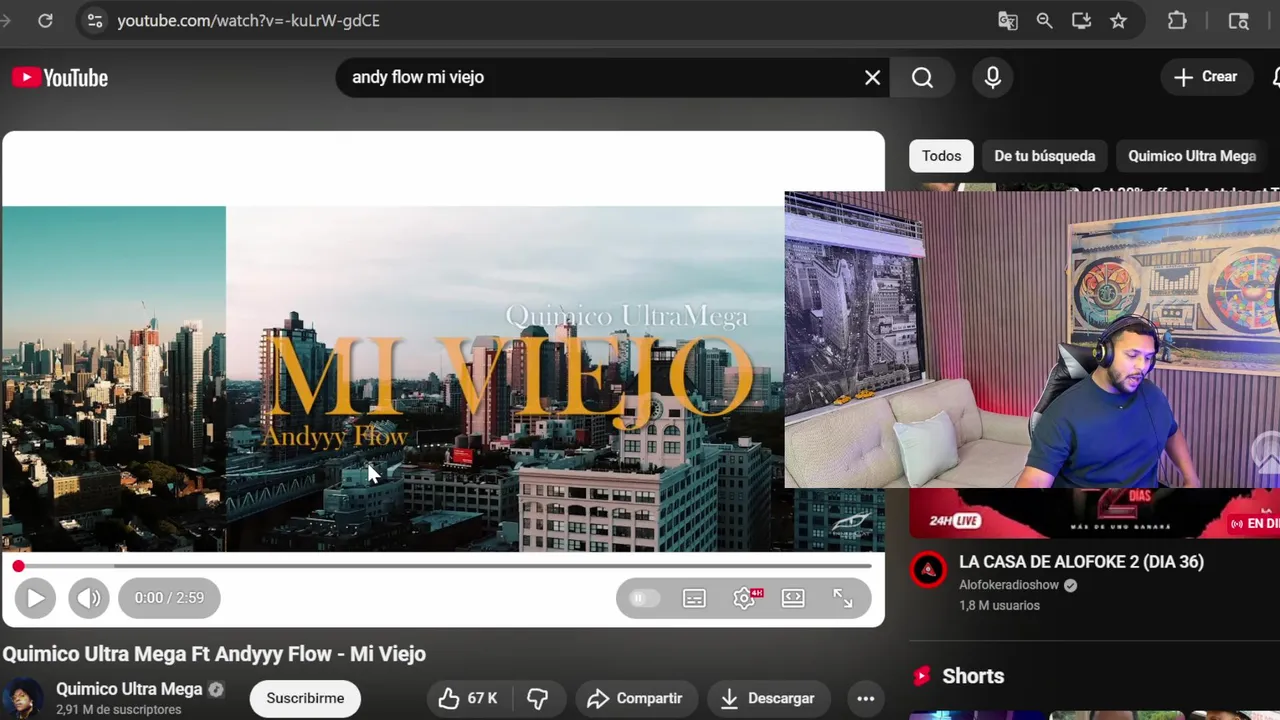The image size is (1280, 720).
Task: Open Quimico Ultra Mega channel avatar
Action: point(22,698)
